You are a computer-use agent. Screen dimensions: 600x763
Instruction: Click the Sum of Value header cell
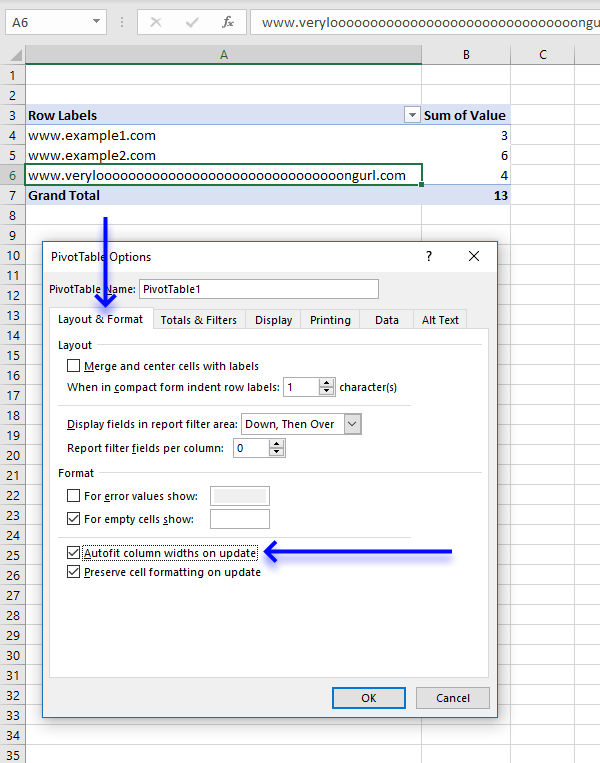[x=466, y=115]
